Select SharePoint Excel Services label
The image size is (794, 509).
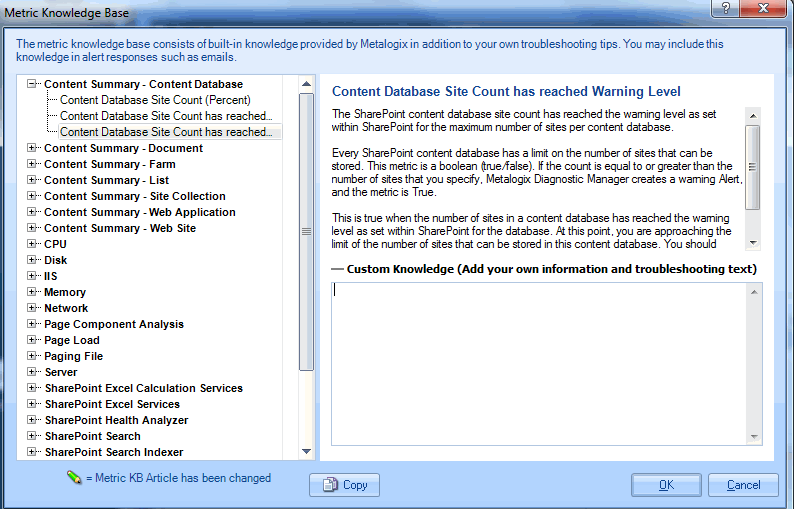(112, 404)
